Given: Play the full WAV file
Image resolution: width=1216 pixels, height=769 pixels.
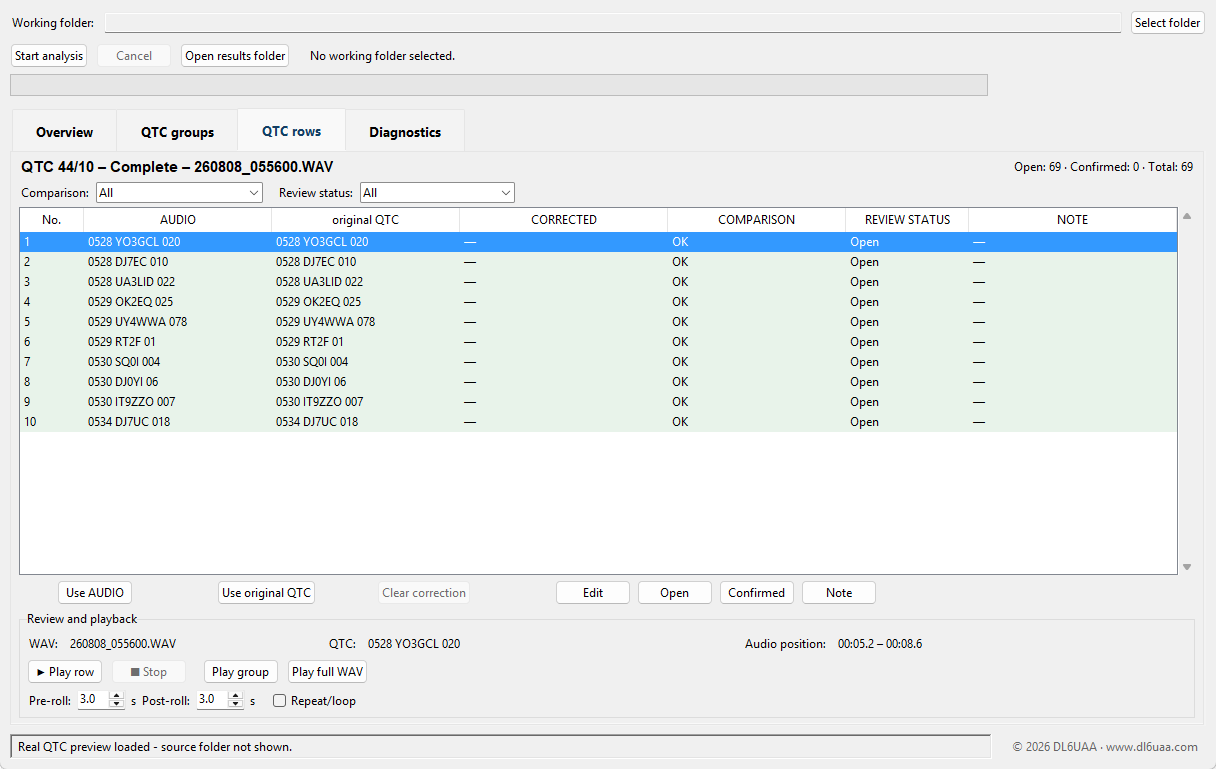Looking at the screenshot, I should tap(328, 672).
